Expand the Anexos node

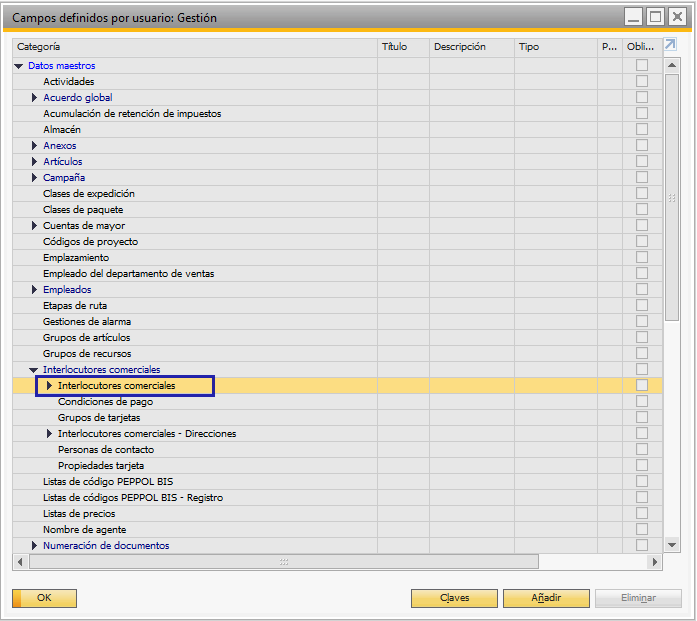pyautogui.click(x=34, y=145)
